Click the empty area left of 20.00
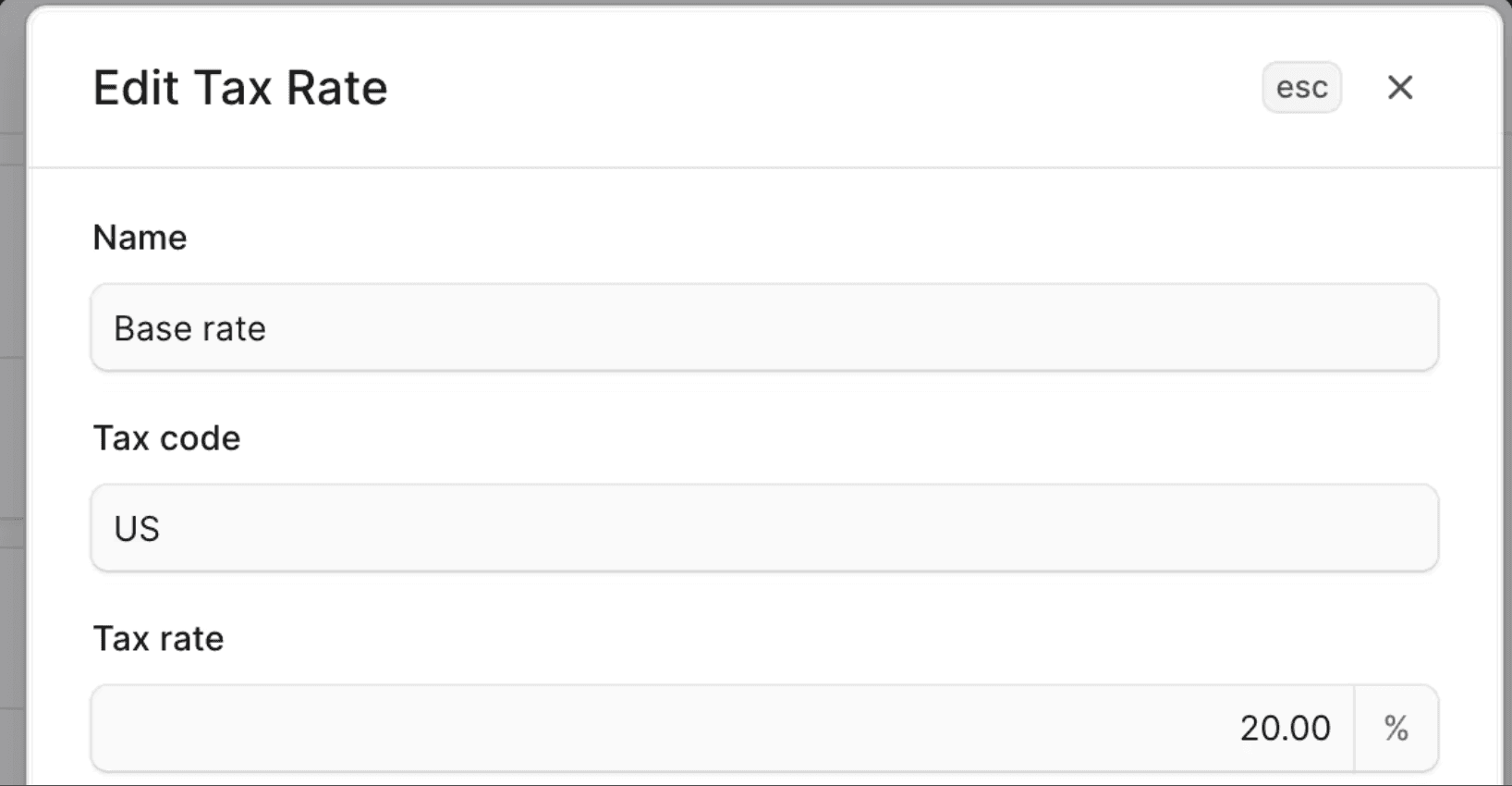 pyautogui.click(x=555, y=728)
